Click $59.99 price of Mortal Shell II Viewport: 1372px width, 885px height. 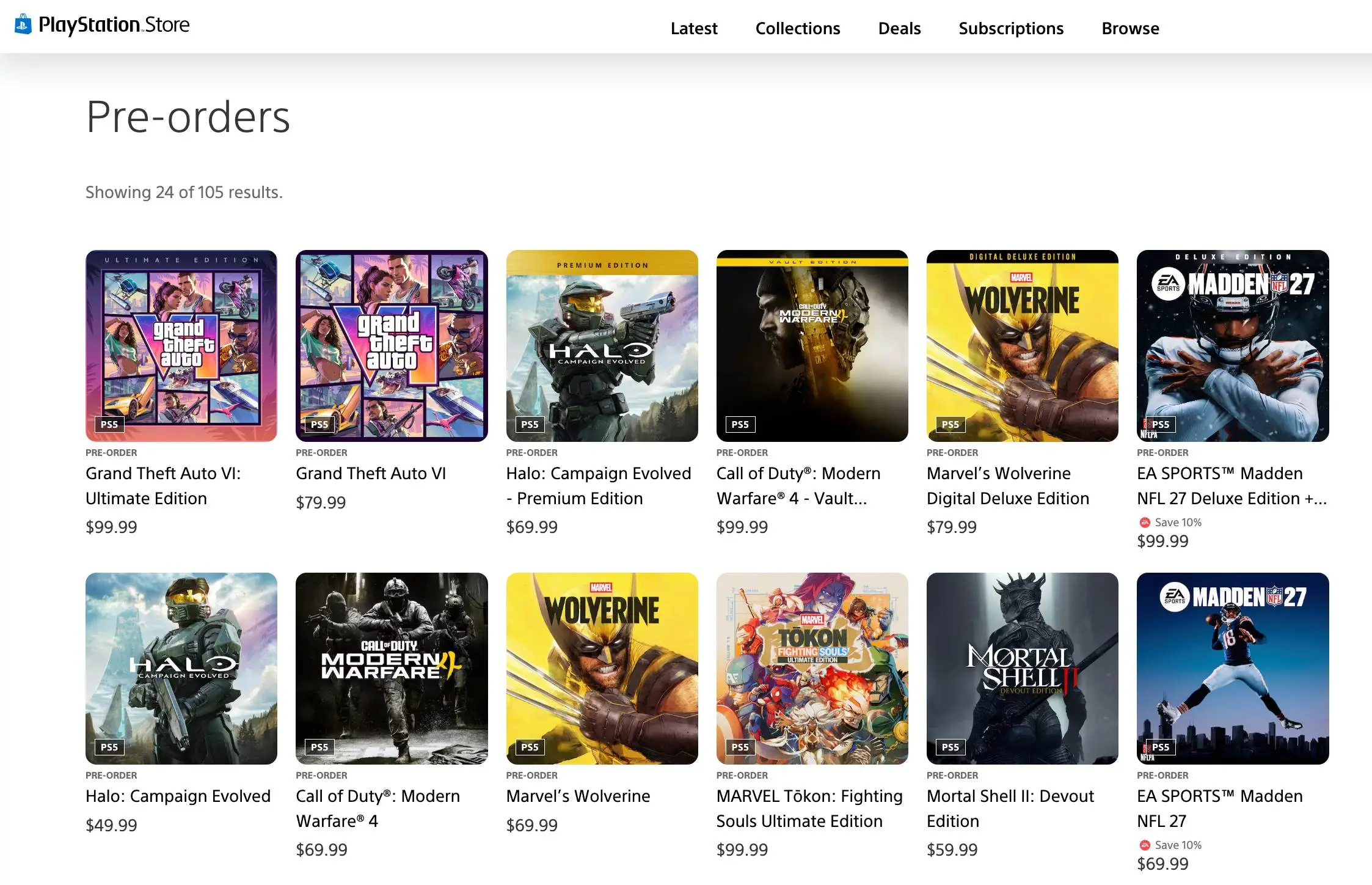[x=952, y=850]
